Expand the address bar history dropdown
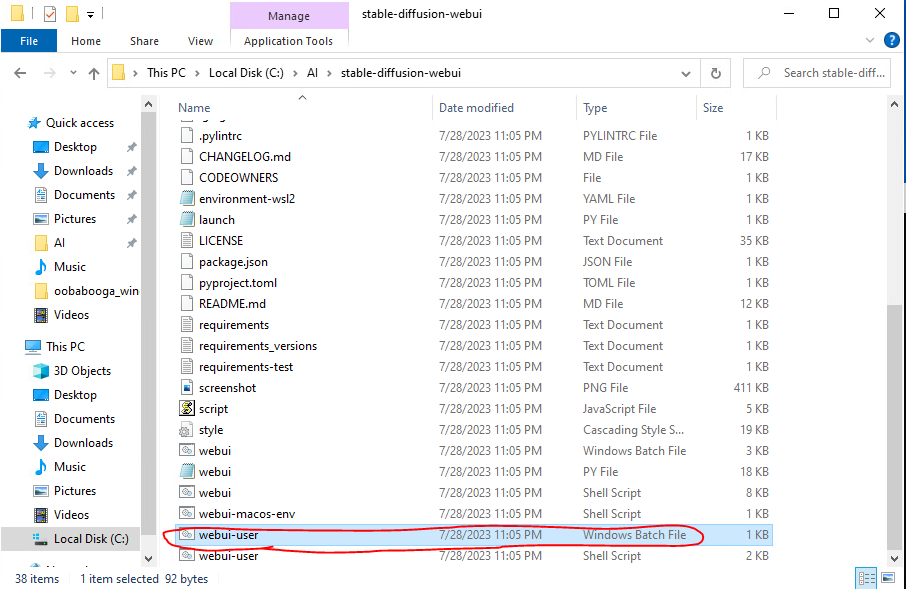This screenshot has height=589, width=906. coord(686,73)
